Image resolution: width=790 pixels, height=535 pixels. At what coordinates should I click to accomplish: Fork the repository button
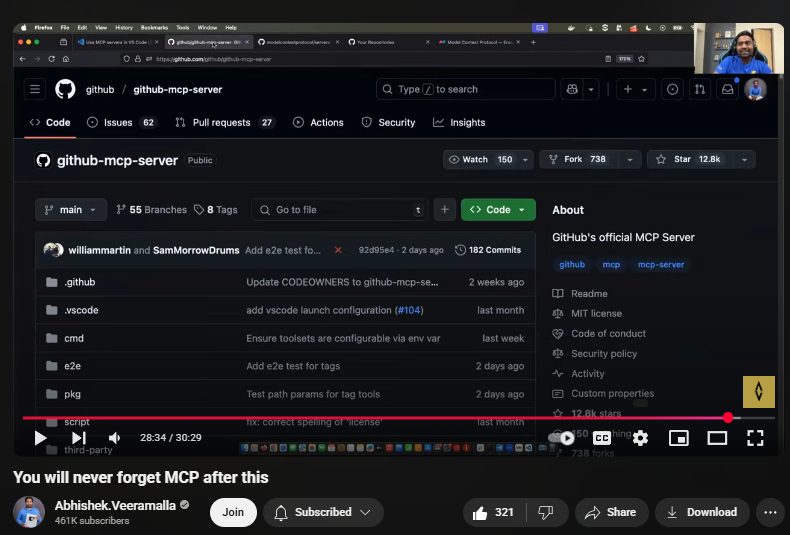coord(577,159)
